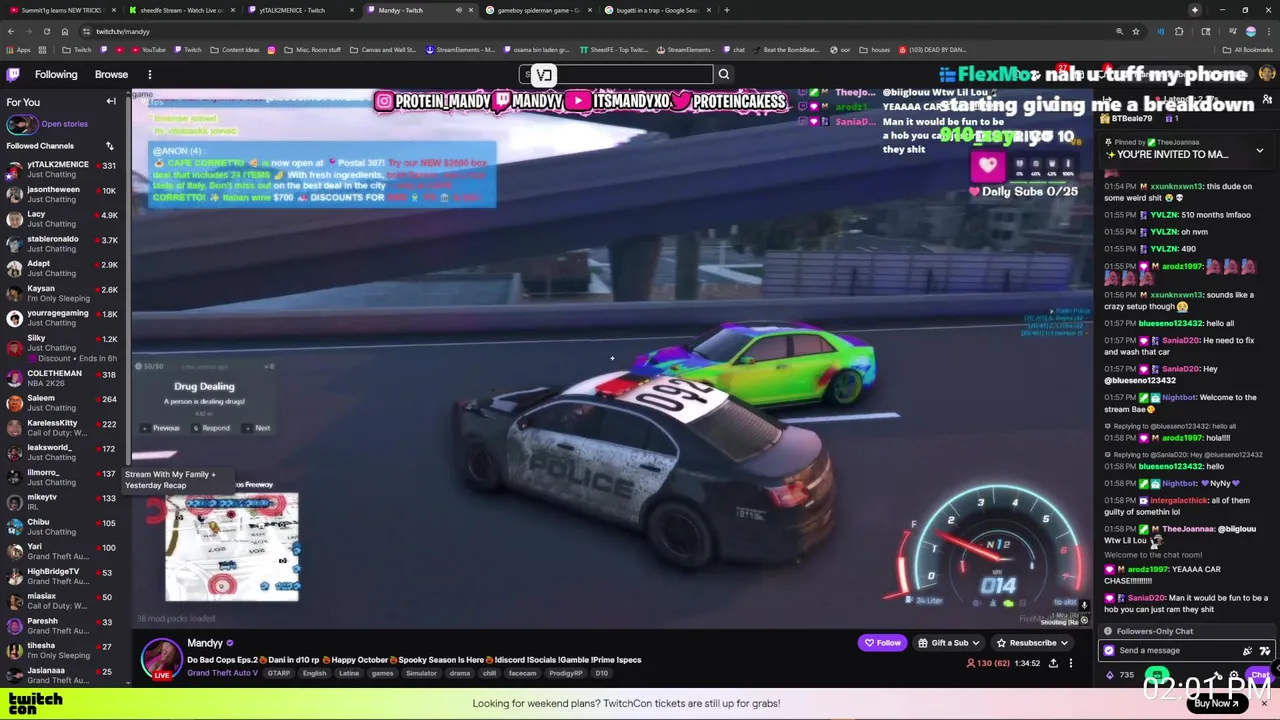Dismiss the TwitchCon banner

1264,703
